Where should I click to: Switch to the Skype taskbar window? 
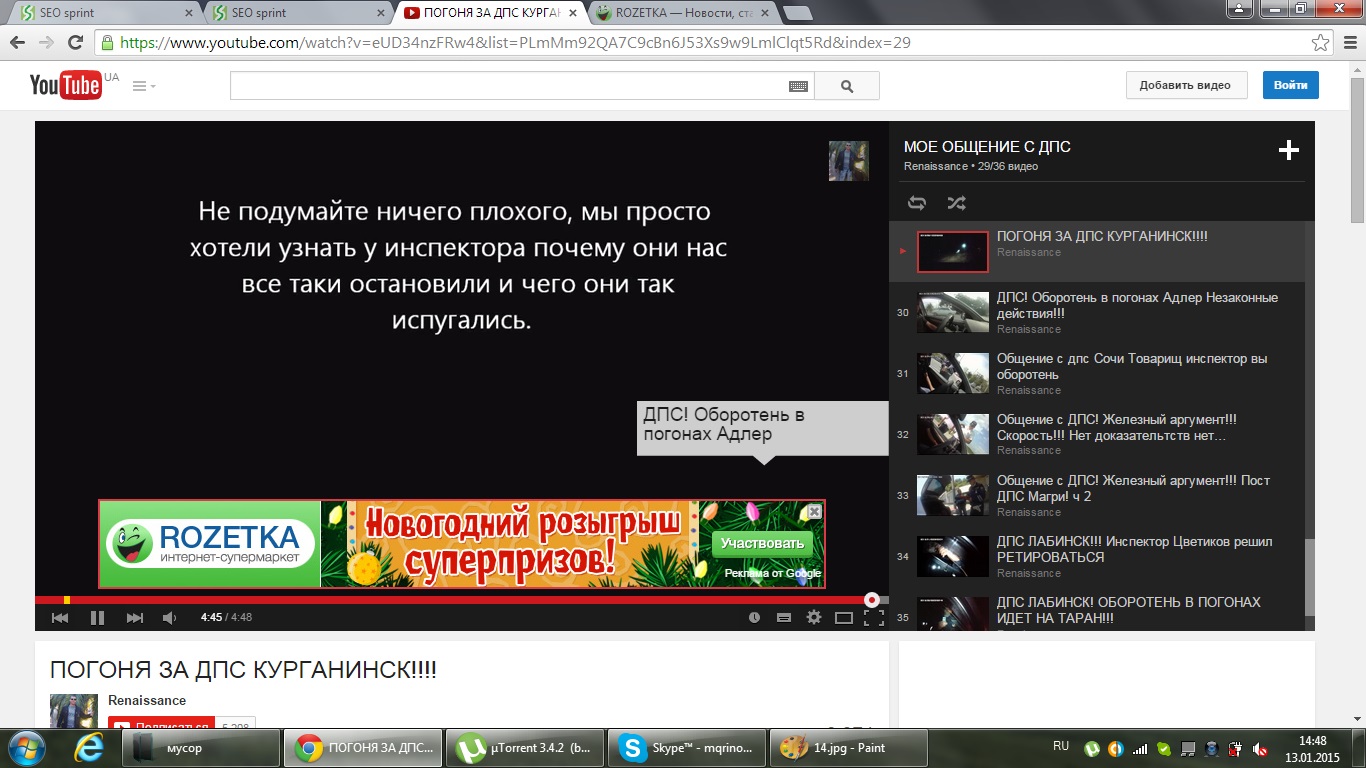pyautogui.click(x=687, y=748)
